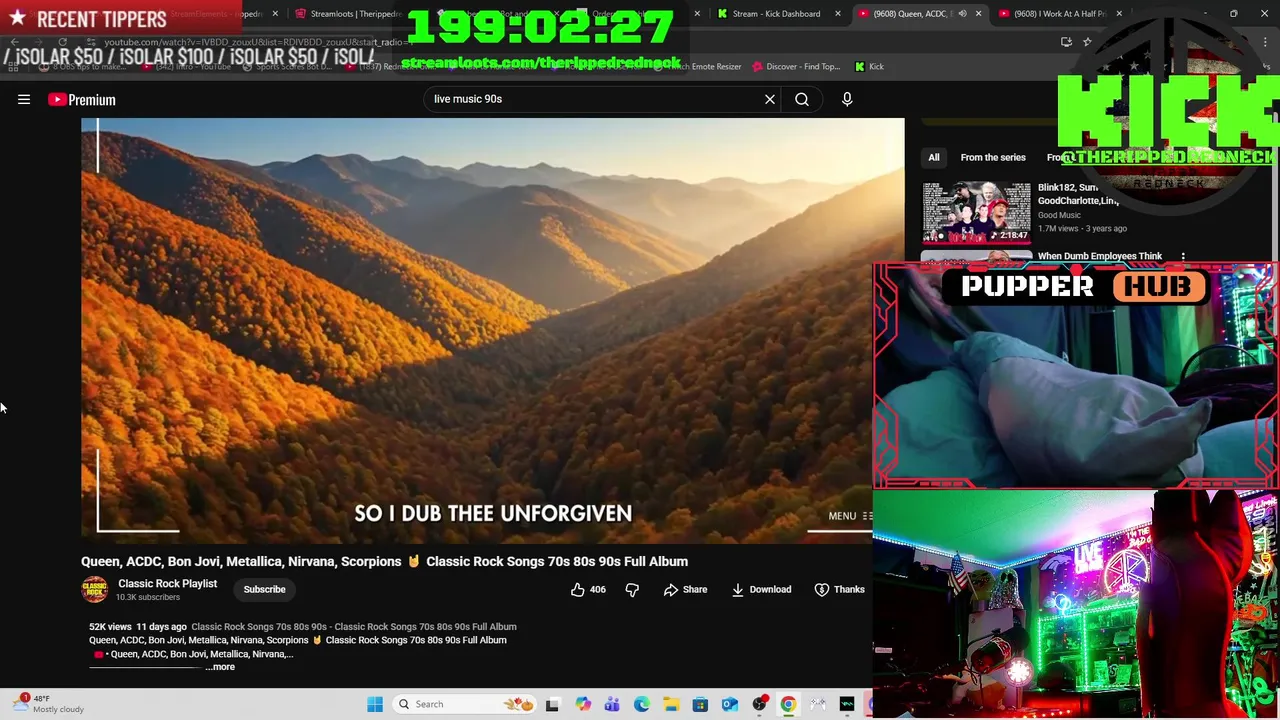Screen dimensions: 1280x720
Task: Share the classic rock video
Action: coord(685,590)
